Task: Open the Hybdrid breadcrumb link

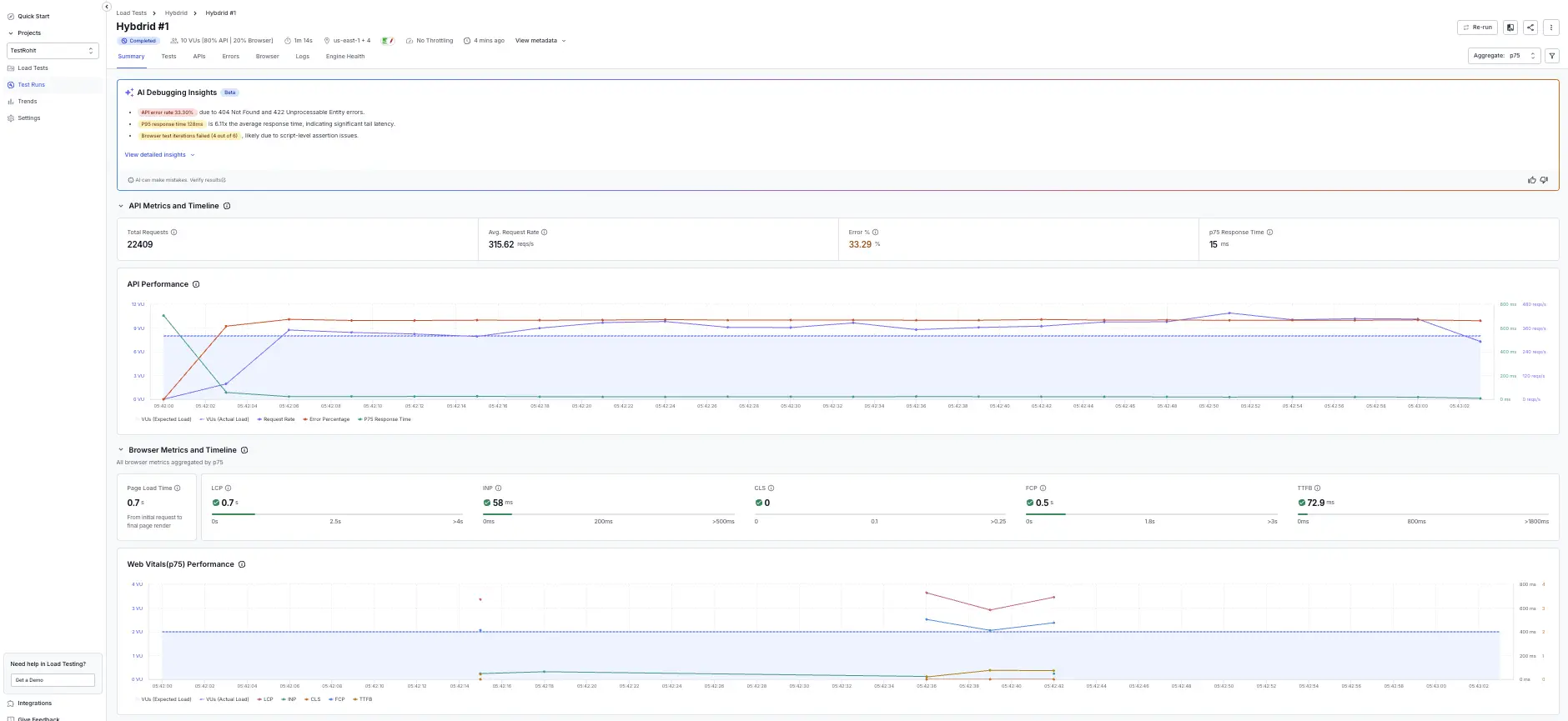Action: click(x=176, y=13)
